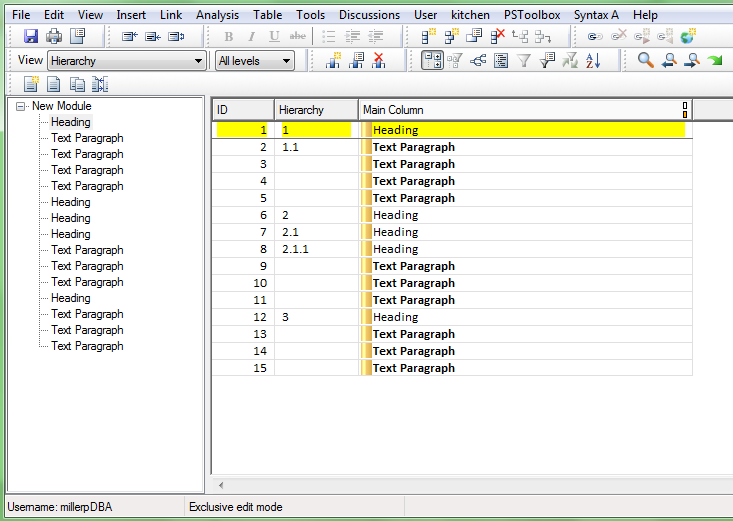Click the Create object at same level icon
The image size is (733, 521).
[x=428, y=36]
